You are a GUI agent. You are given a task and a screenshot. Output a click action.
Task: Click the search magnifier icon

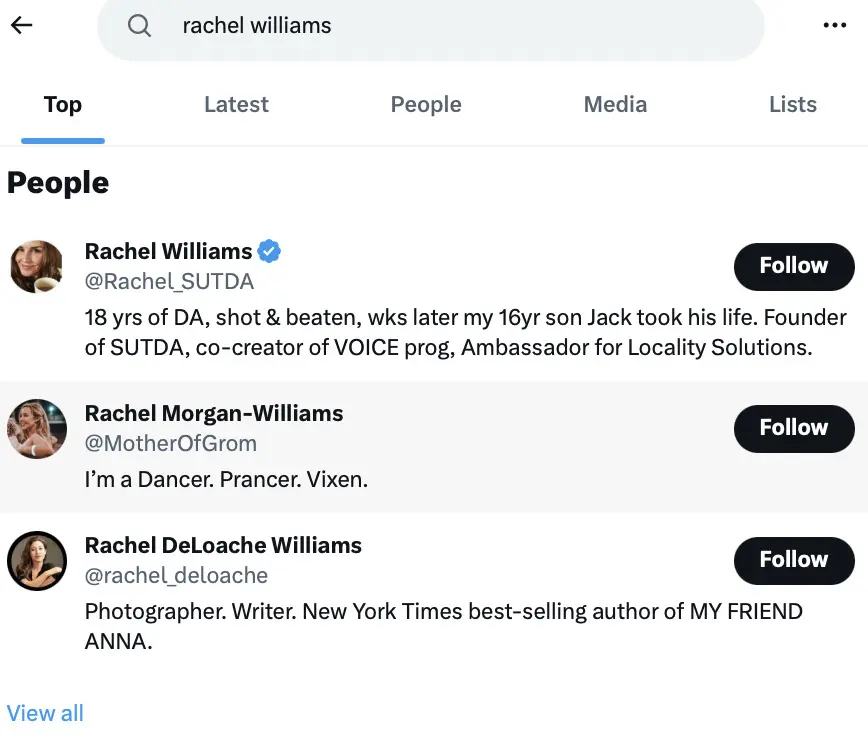139,26
